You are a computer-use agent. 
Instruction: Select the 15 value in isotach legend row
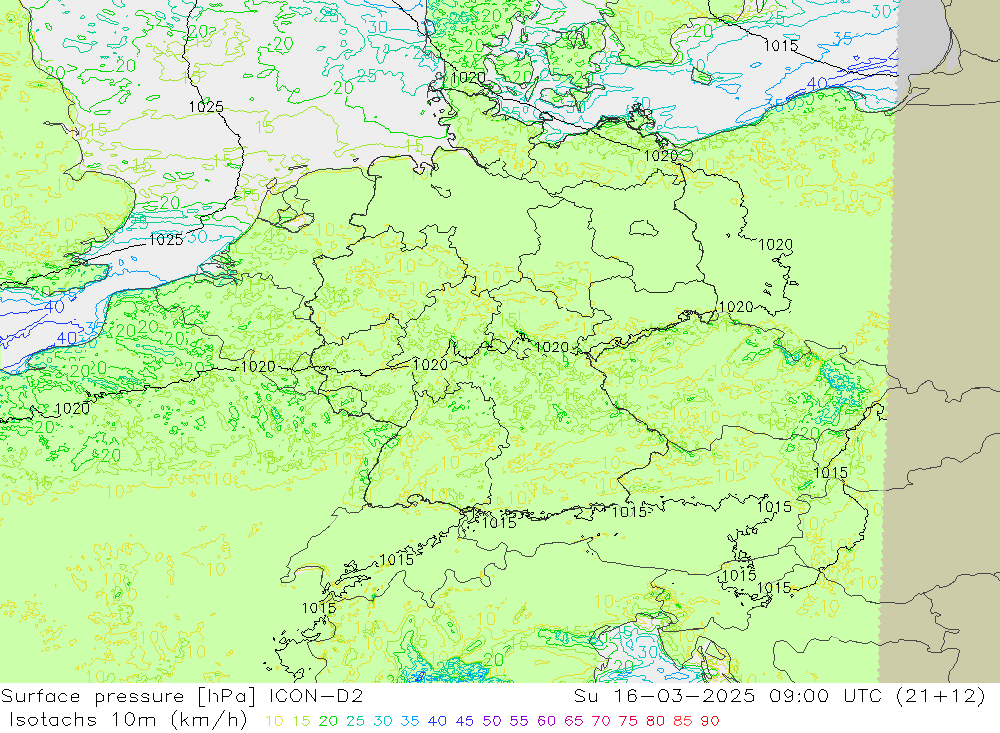pos(301,721)
